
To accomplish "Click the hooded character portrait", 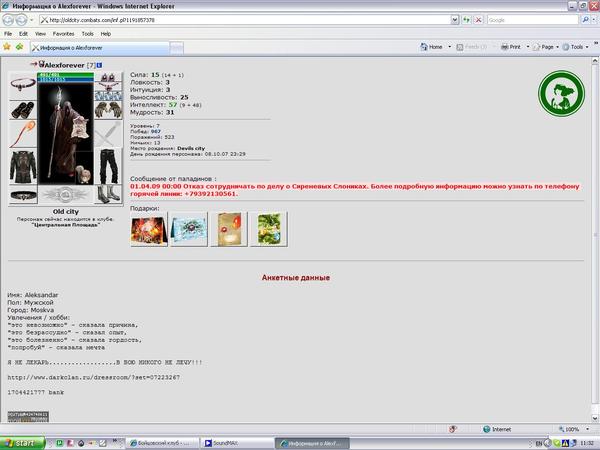I will tap(65, 134).
